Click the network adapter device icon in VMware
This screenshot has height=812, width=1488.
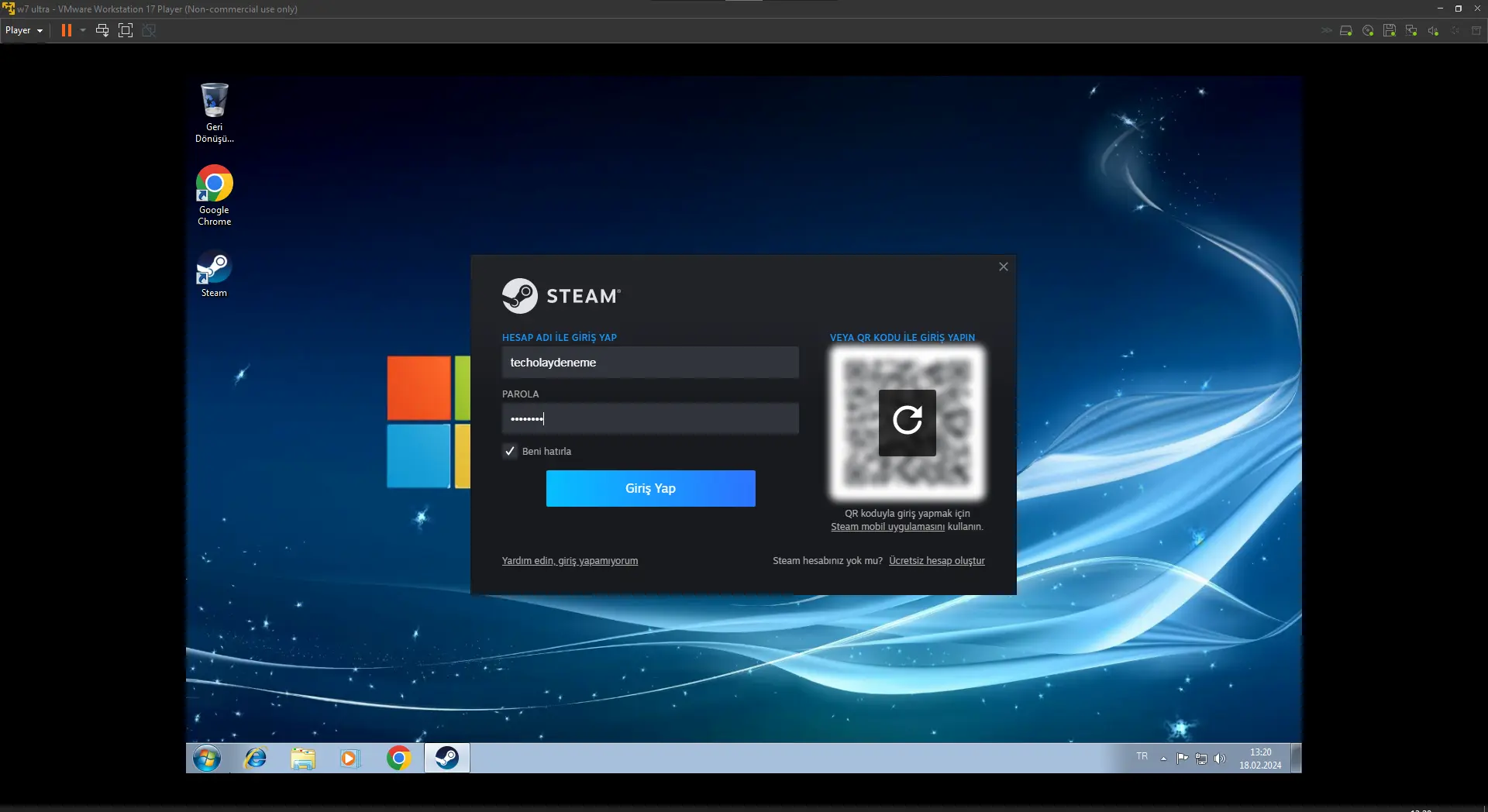[1411, 30]
